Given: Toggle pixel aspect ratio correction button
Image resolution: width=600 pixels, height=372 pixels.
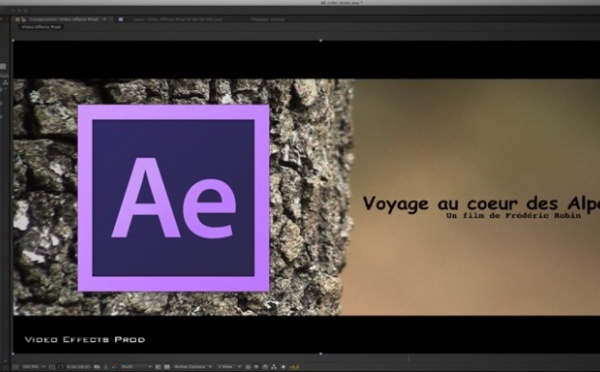Looking at the screenshot, I should pyautogui.click(x=248, y=367).
